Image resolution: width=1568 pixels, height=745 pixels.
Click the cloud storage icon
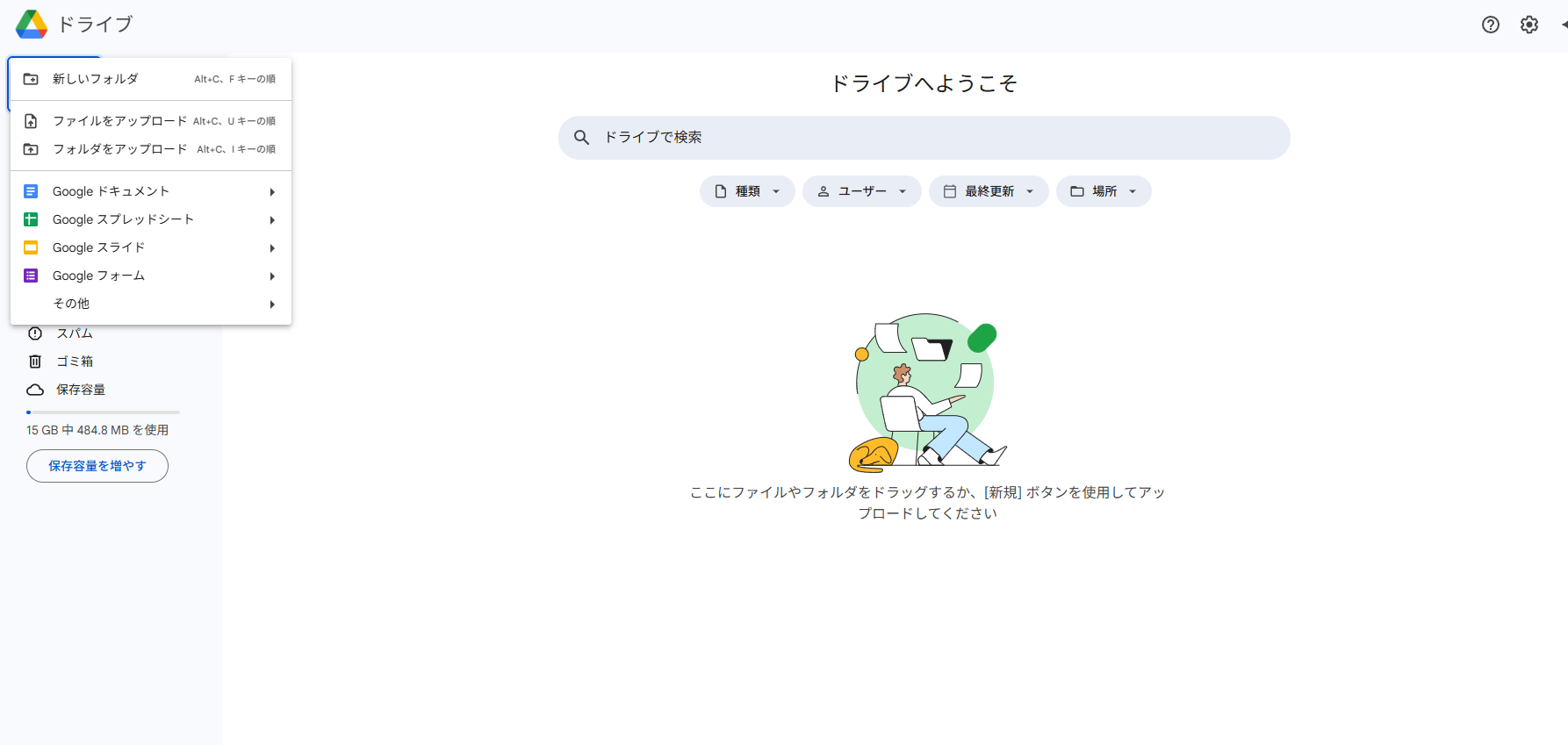[x=35, y=390]
